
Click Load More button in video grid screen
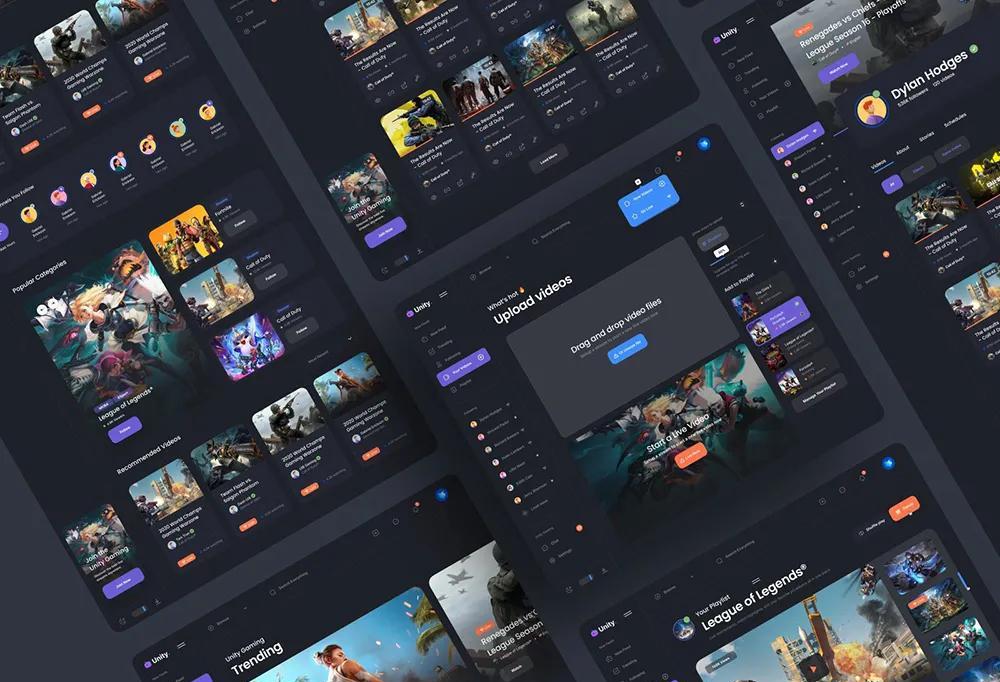[548, 158]
